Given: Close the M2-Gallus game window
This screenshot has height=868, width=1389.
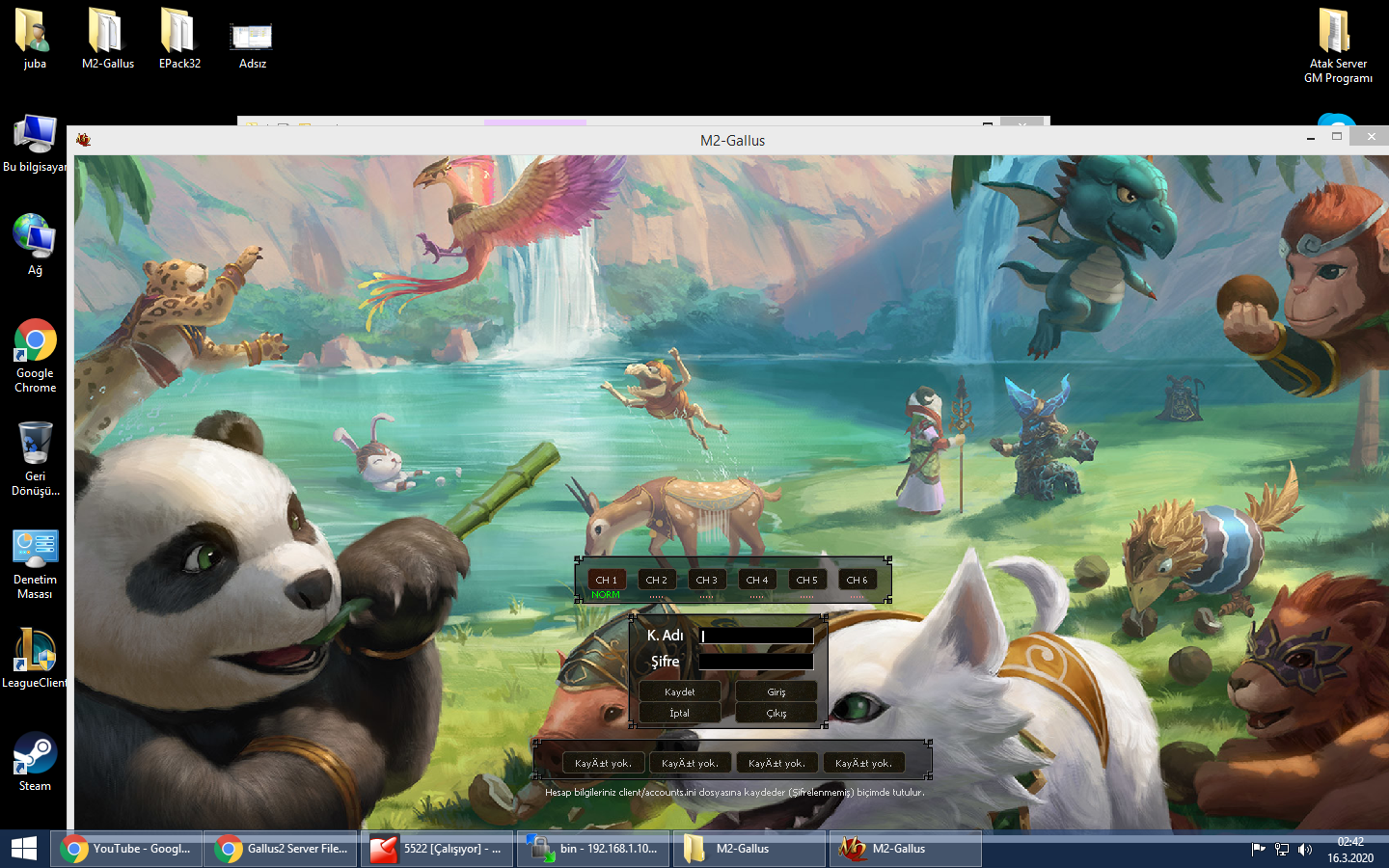Looking at the screenshot, I should coord(1371,138).
